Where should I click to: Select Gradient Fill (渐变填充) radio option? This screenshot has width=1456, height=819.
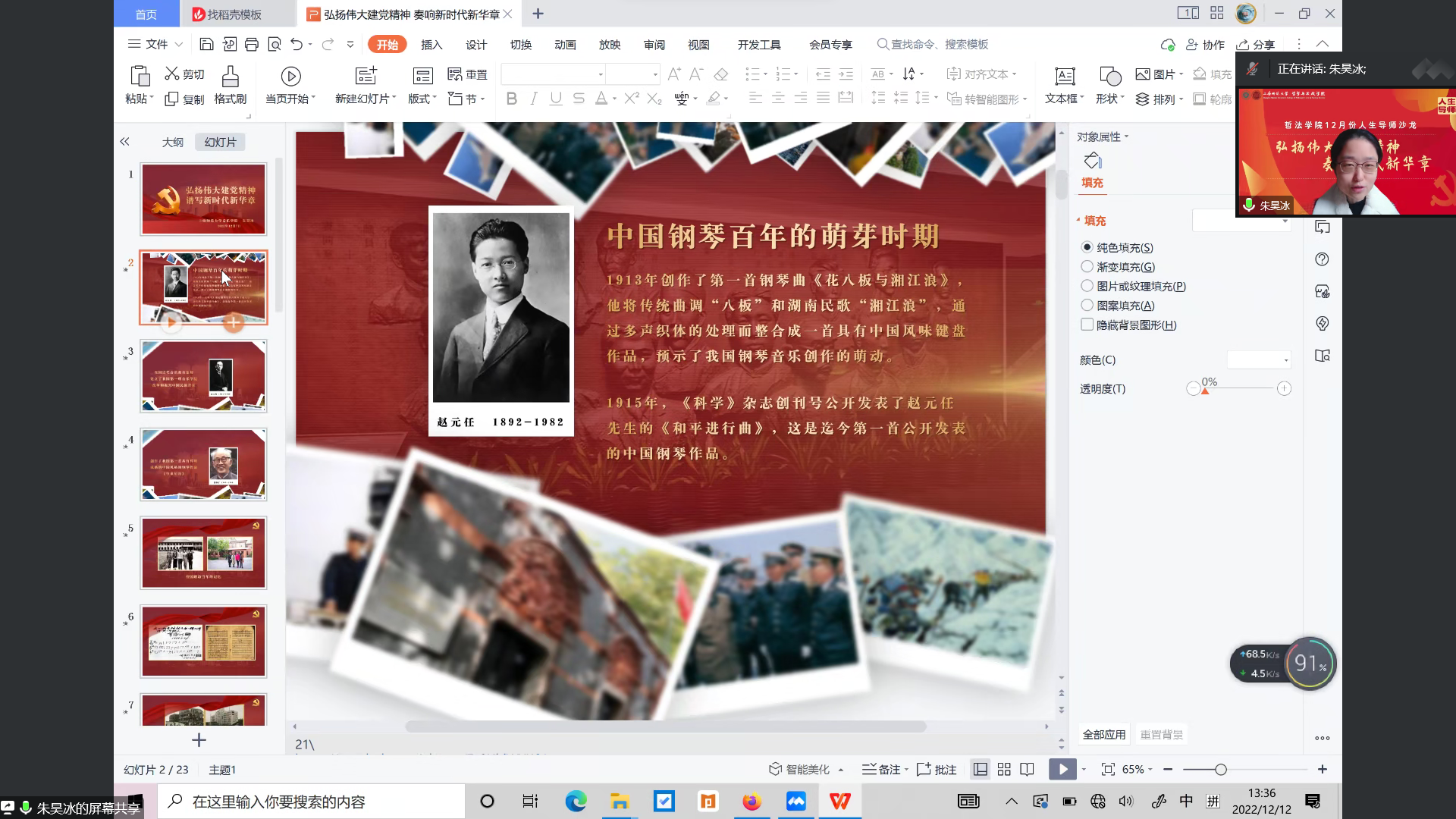point(1087,267)
